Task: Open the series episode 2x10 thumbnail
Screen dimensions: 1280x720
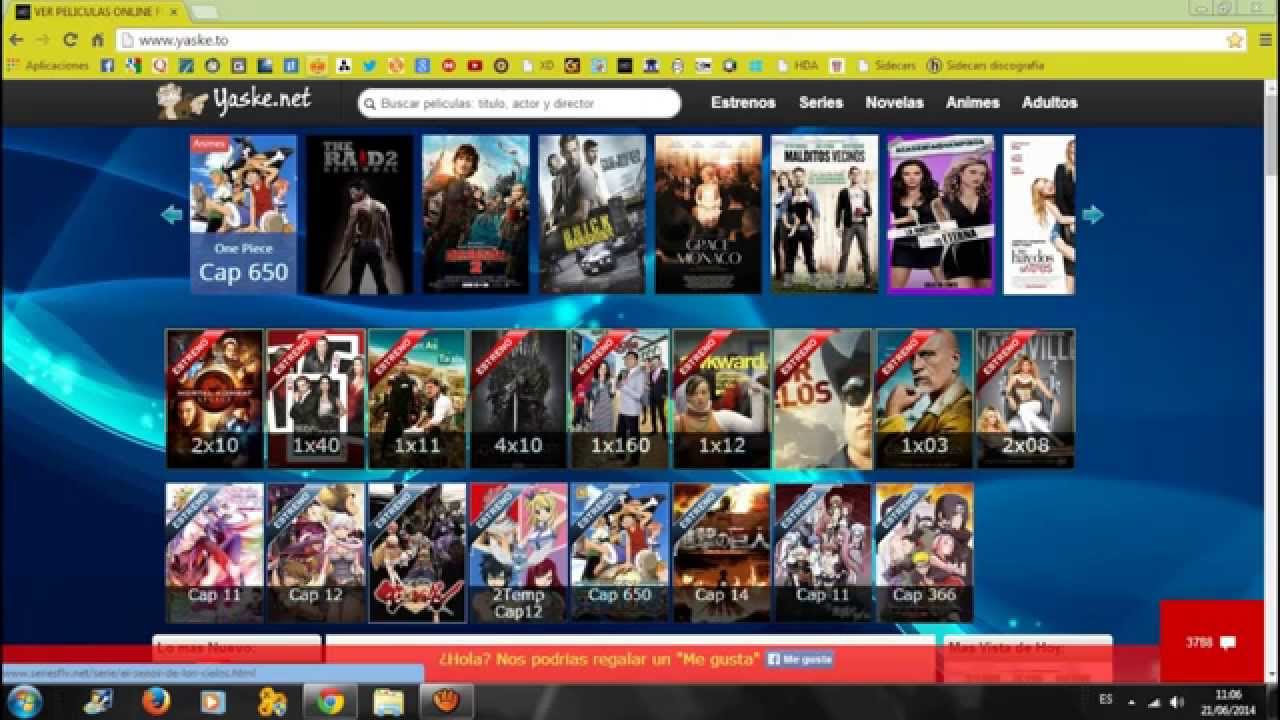Action: pyautogui.click(x=214, y=399)
